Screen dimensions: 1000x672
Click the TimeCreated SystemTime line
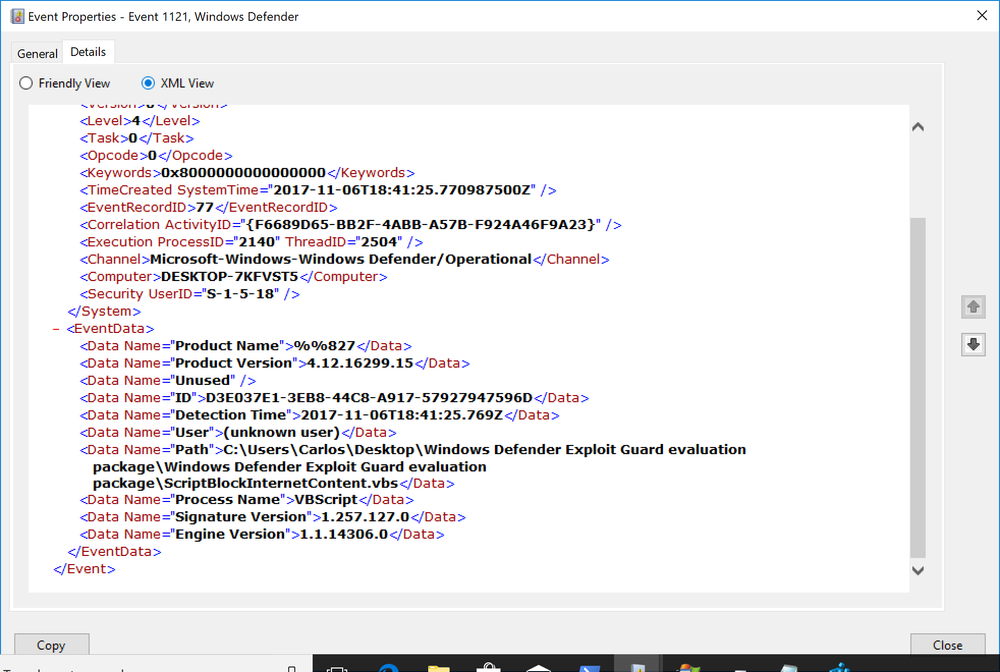coord(318,190)
